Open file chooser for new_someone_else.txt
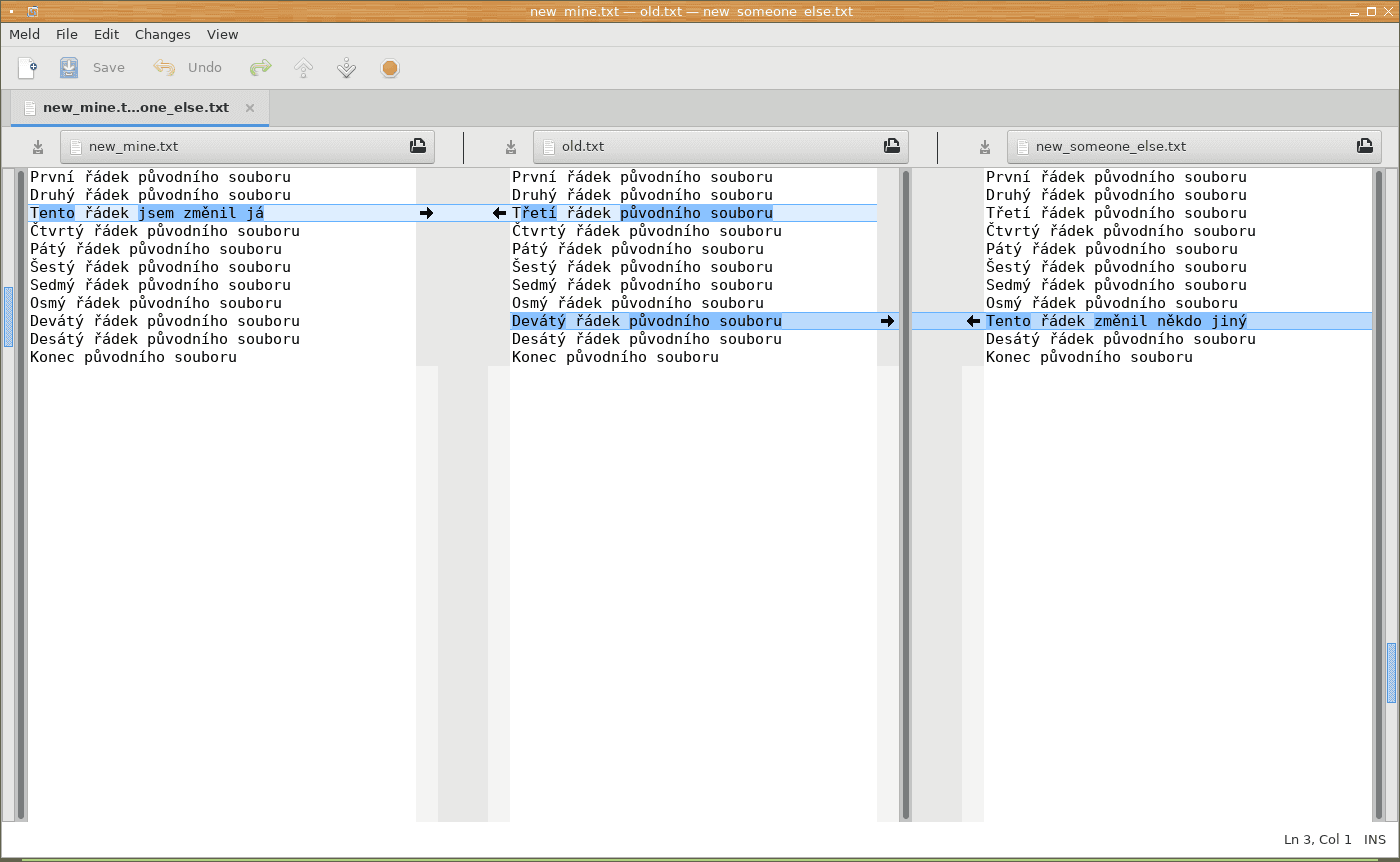The width and height of the screenshot is (1400, 862). click(x=1364, y=147)
